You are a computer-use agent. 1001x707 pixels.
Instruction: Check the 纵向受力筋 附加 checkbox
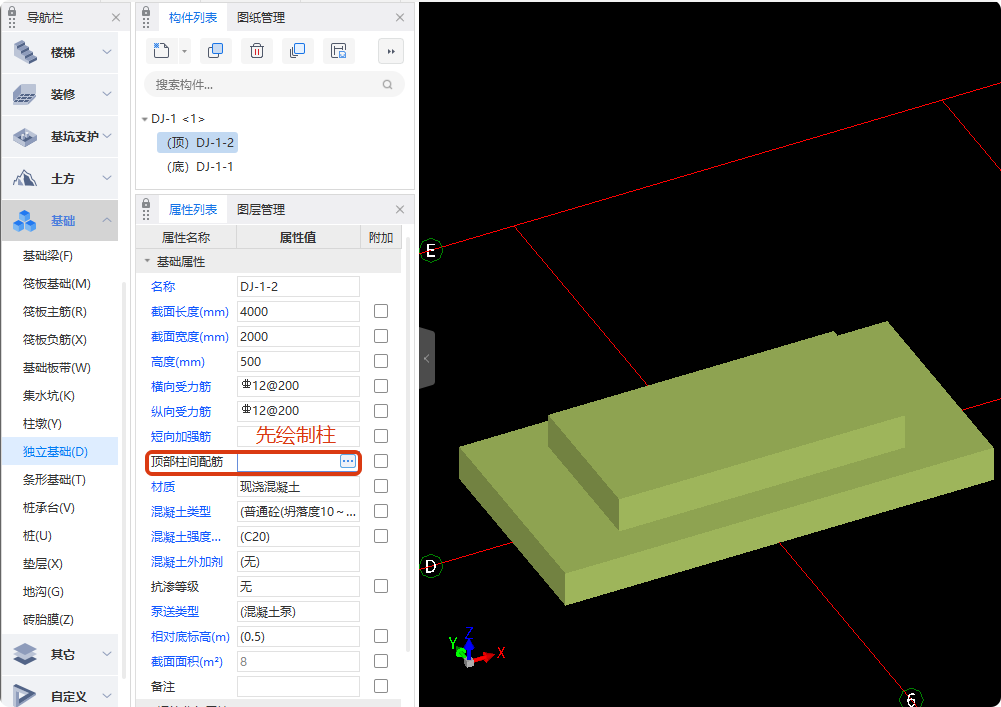pyautogui.click(x=381, y=411)
